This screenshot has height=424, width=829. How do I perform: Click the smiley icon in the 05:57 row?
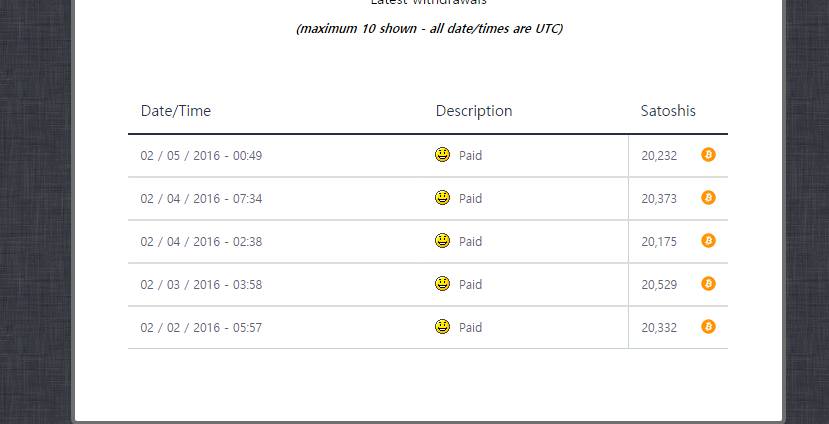click(x=443, y=327)
